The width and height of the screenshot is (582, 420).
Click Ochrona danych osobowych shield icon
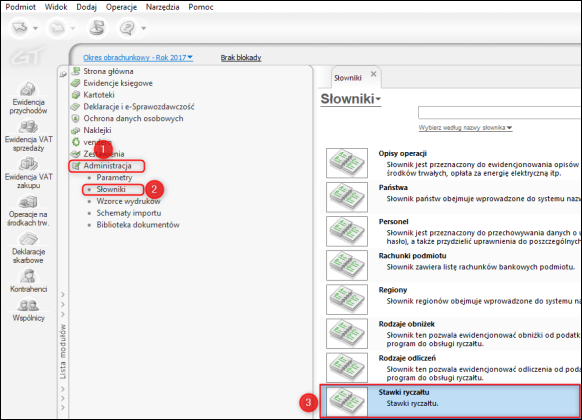click(x=76, y=118)
